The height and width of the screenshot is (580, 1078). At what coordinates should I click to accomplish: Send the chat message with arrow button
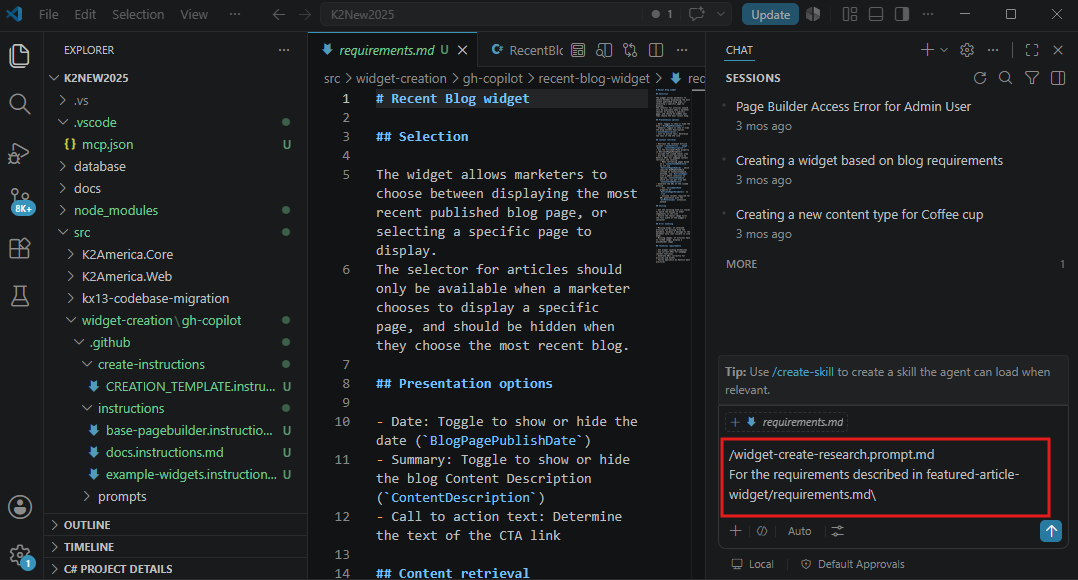point(1050,531)
